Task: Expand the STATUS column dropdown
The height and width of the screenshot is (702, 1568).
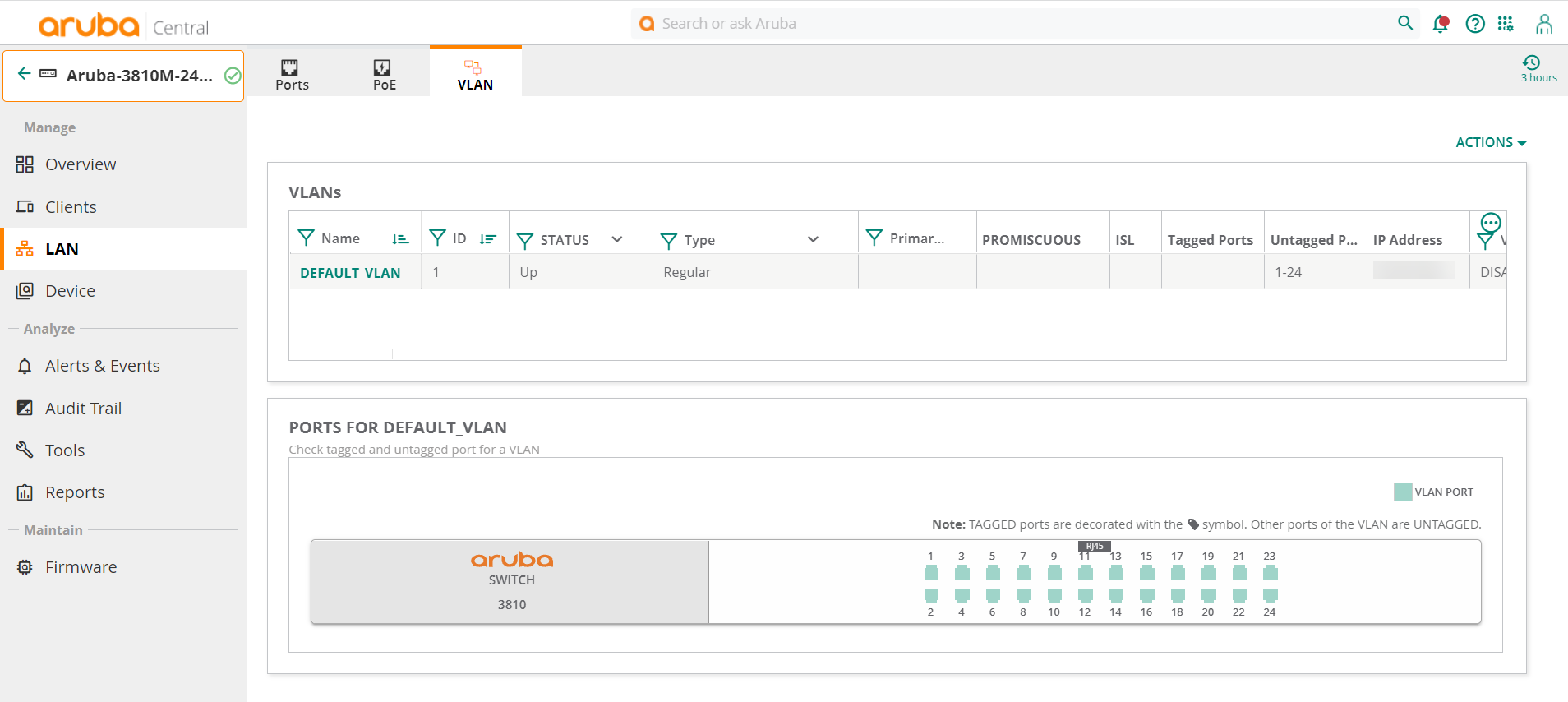Action: 617,239
